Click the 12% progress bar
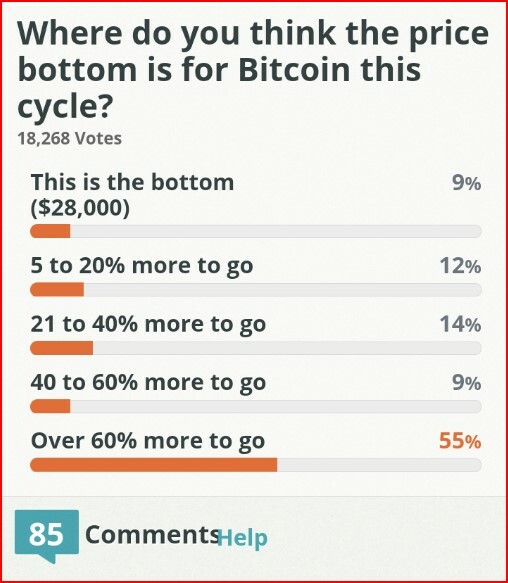The image size is (508, 583). 256,290
